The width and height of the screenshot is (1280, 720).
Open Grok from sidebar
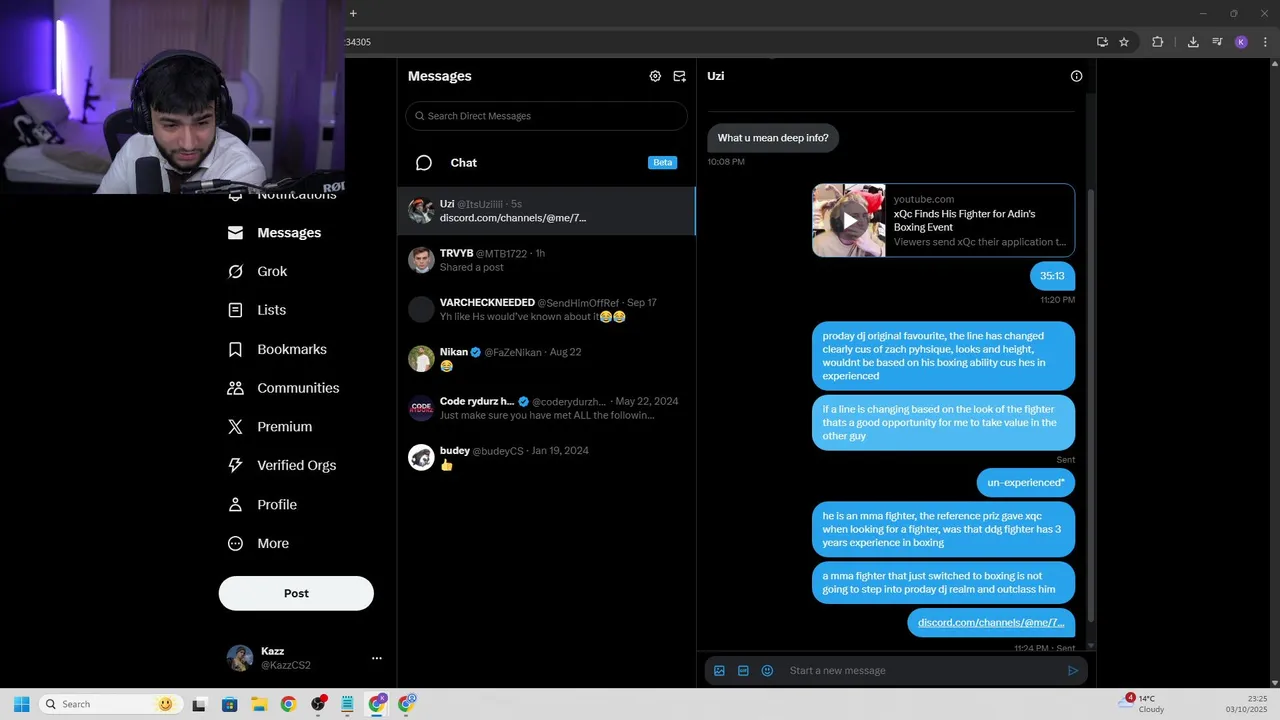(258, 271)
